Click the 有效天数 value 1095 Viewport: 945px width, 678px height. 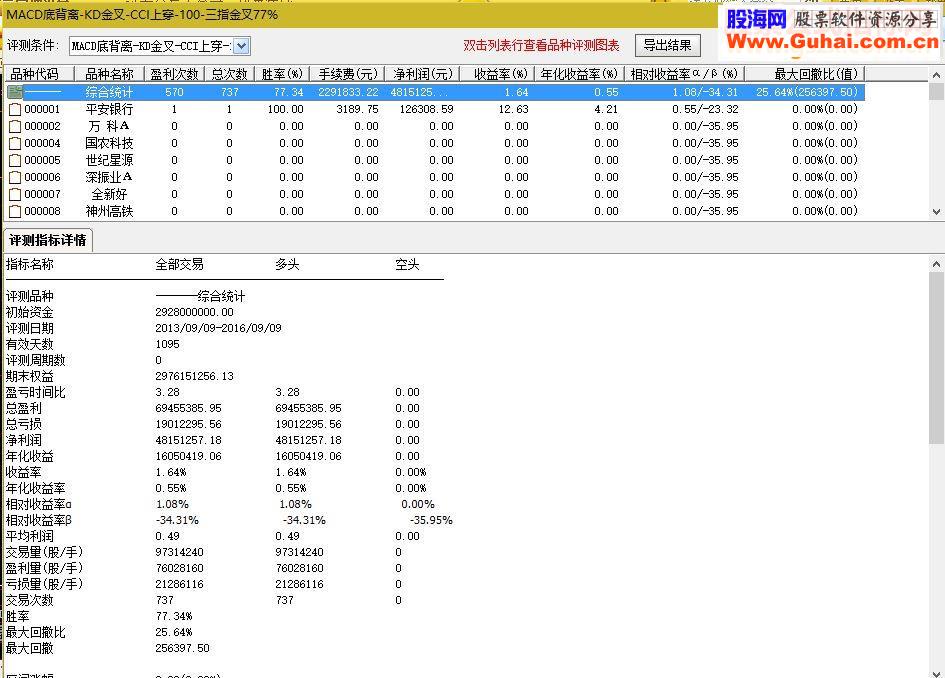click(168, 344)
